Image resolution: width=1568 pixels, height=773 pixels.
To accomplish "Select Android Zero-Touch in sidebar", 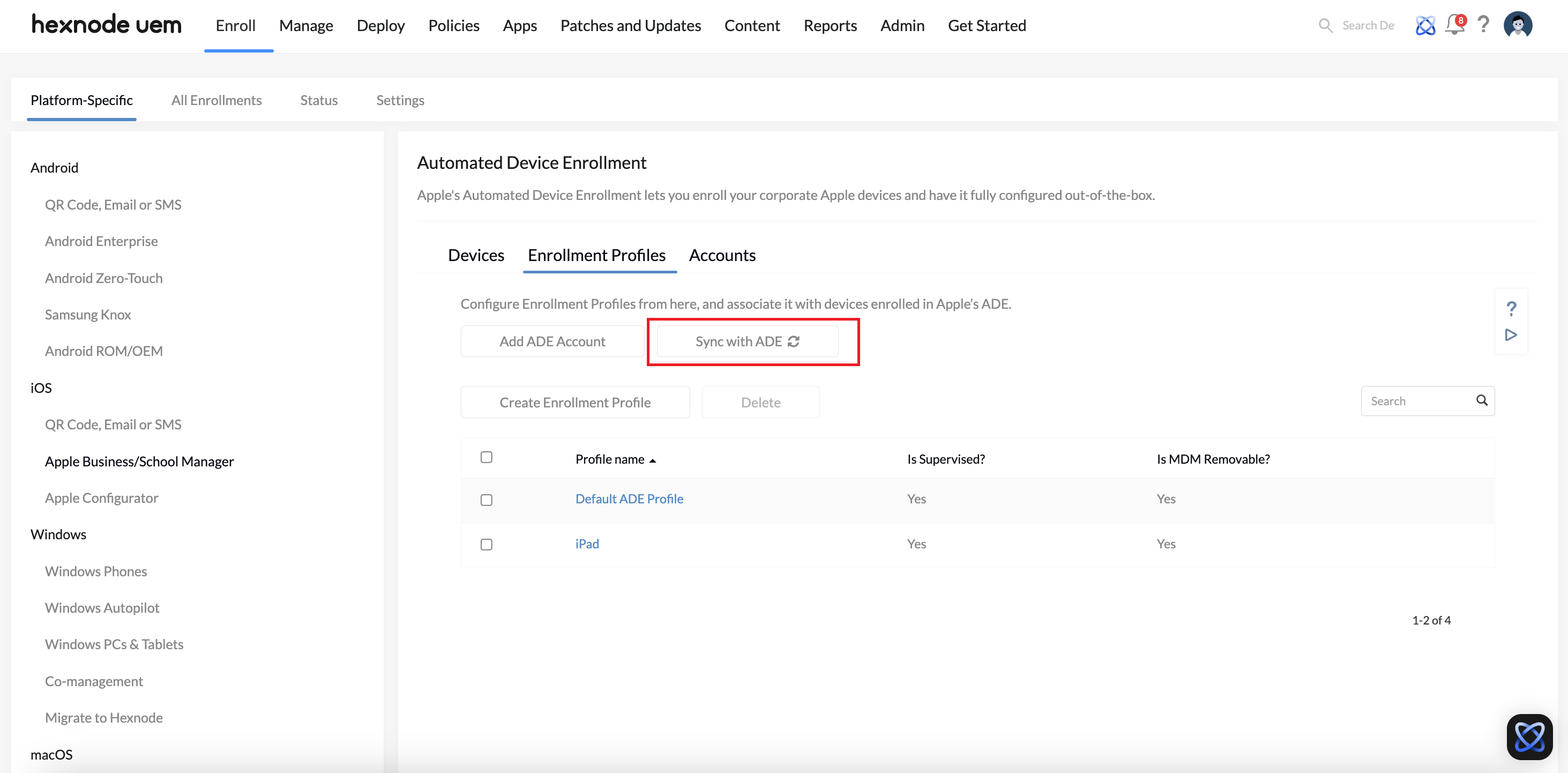I will 103,278.
